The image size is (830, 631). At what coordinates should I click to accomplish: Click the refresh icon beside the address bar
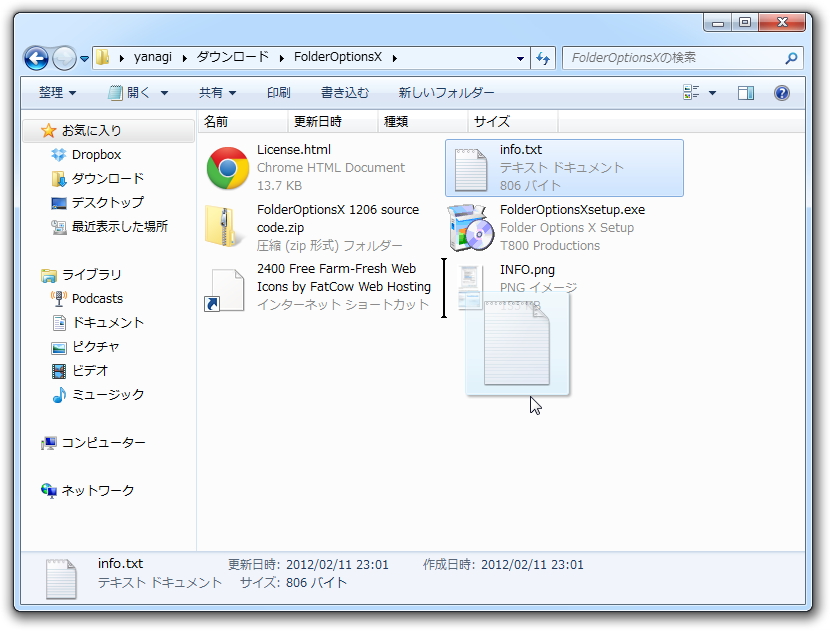542,58
